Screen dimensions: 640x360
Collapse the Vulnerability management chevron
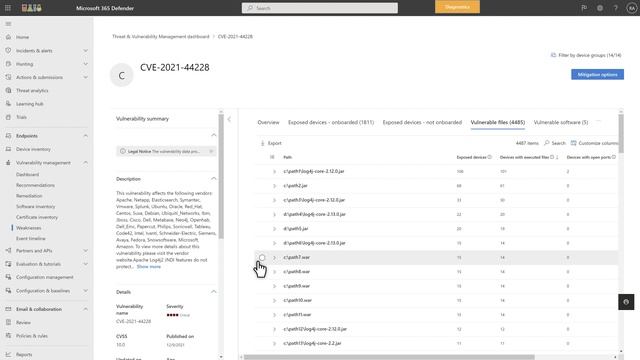(85, 162)
